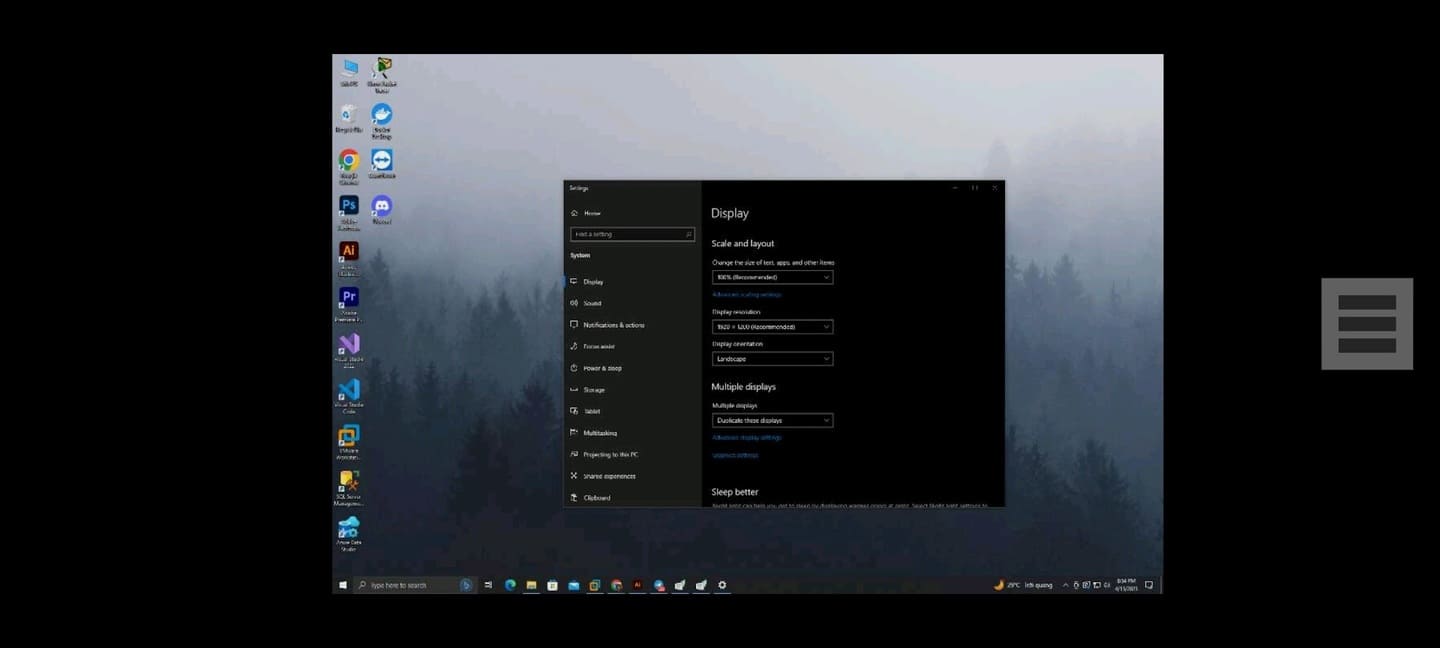This screenshot has width=1440, height=648.
Task: Click the Advanced scaling settings link
Action: (x=746, y=295)
